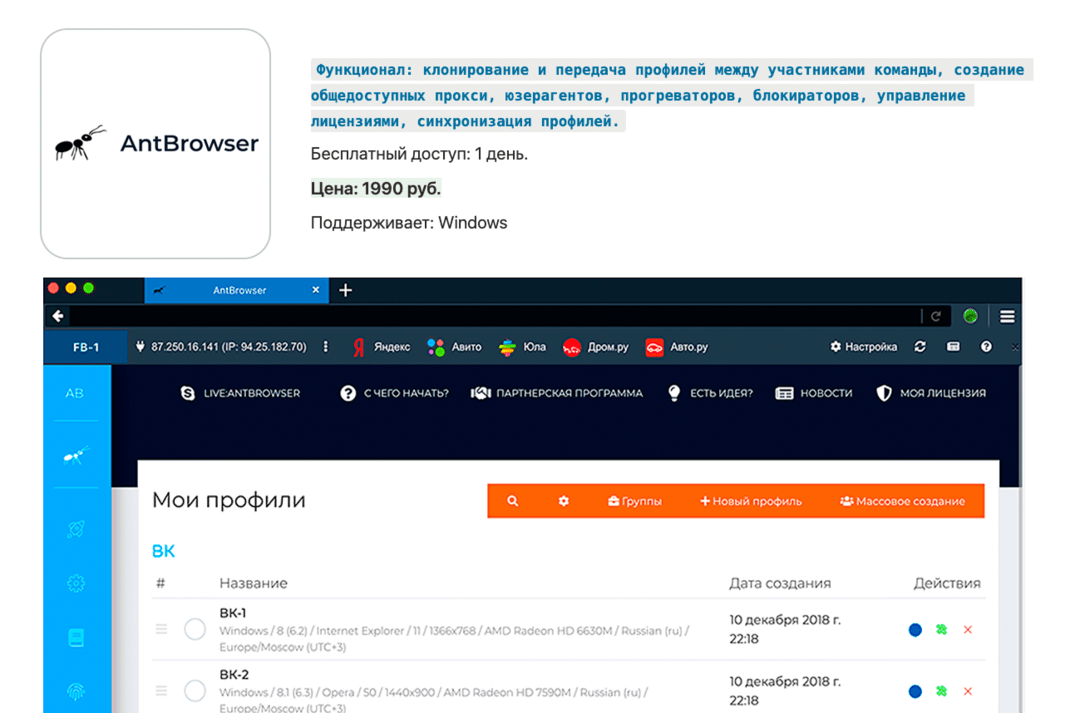
Task: Open the gear settings icon in sidebar
Action: click(x=75, y=583)
